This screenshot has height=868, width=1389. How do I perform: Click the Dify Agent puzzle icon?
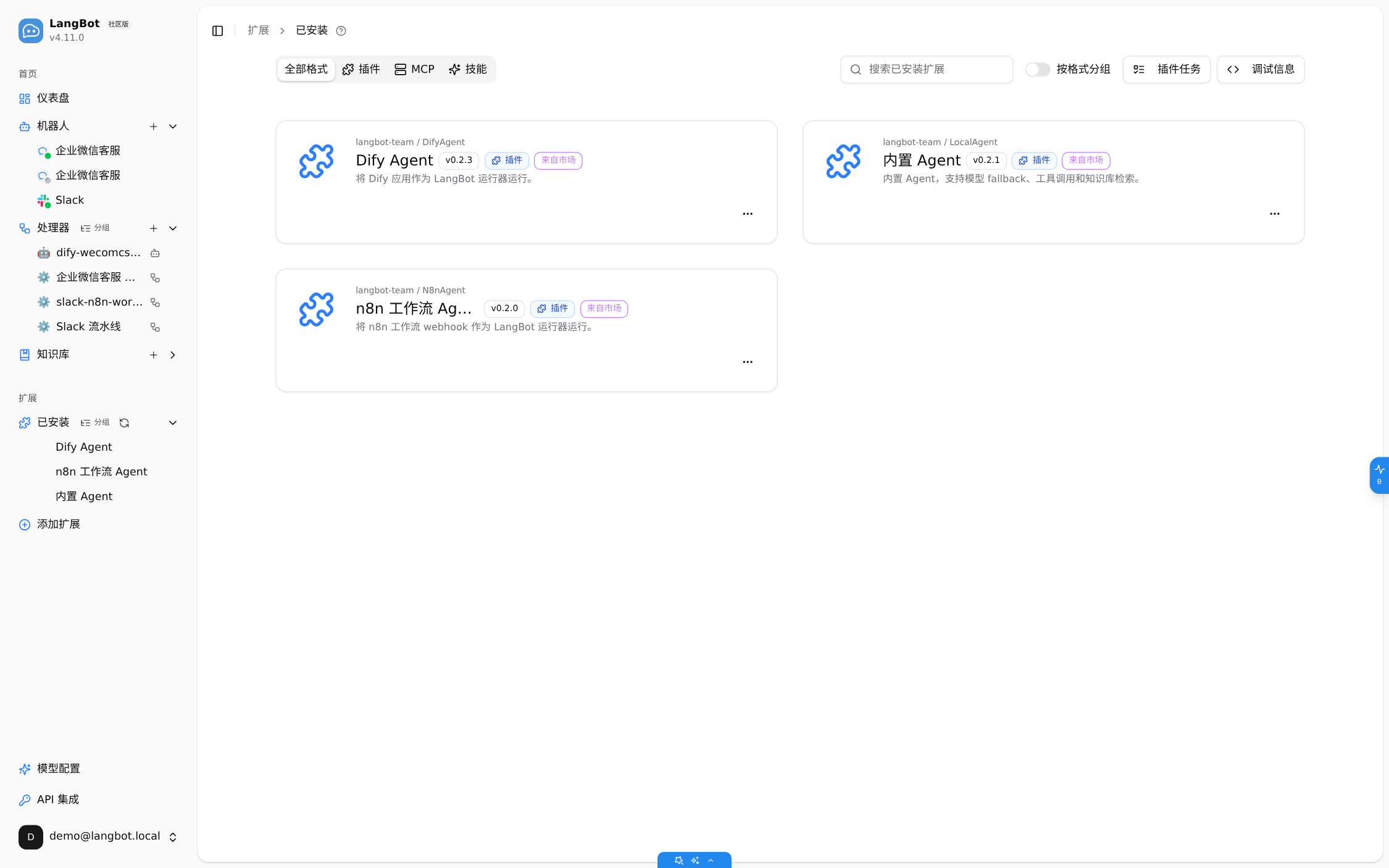tap(316, 161)
